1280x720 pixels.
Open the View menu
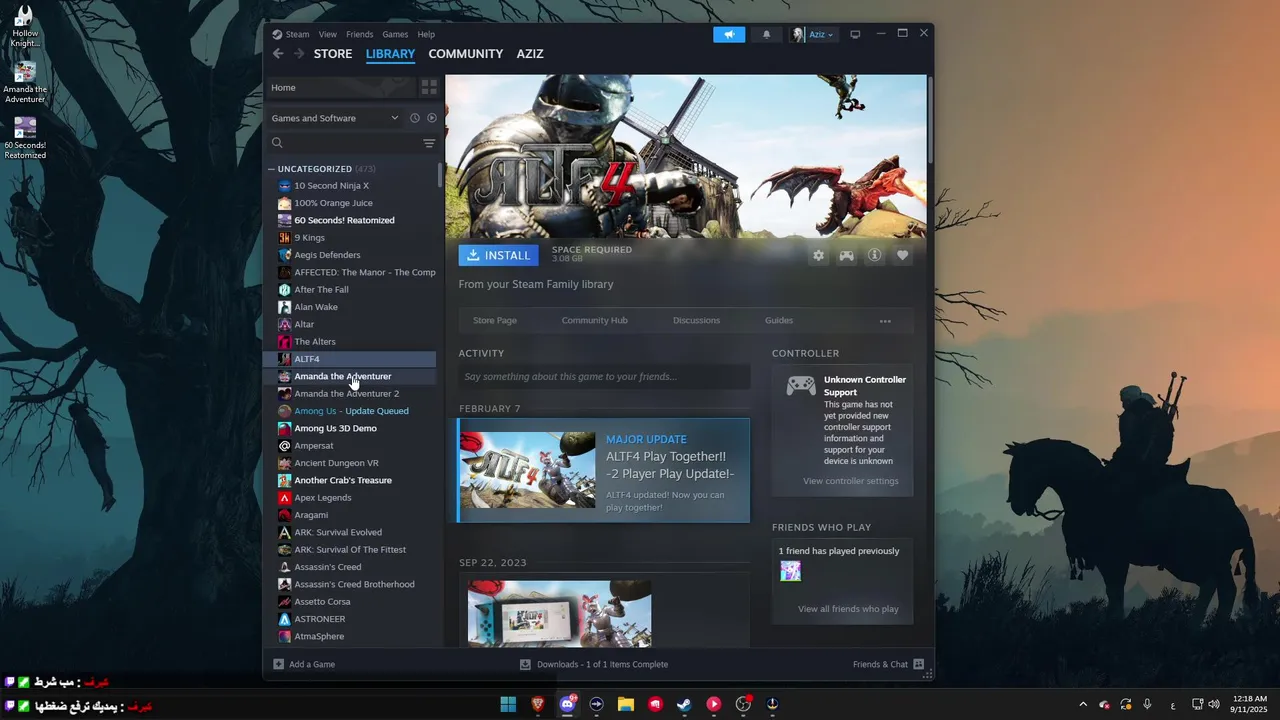(327, 34)
